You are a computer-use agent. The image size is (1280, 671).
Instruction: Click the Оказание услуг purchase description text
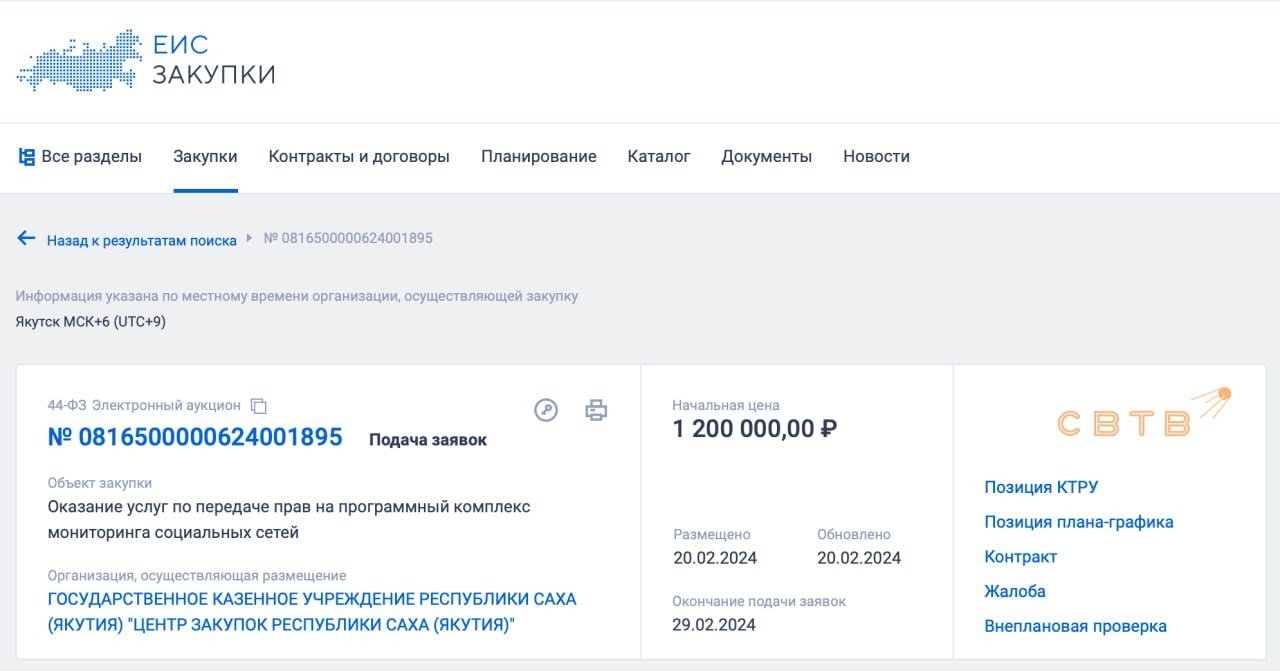pos(289,520)
